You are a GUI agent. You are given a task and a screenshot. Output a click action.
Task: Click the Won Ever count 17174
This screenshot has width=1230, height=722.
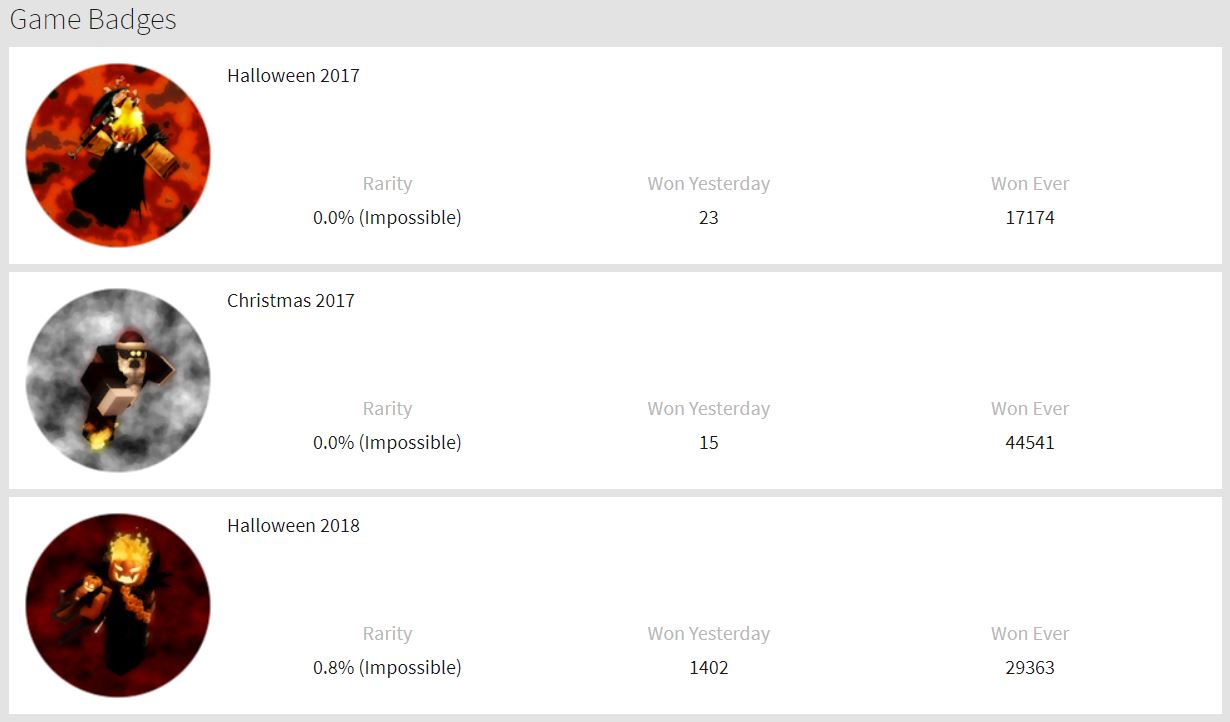click(x=1030, y=217)
